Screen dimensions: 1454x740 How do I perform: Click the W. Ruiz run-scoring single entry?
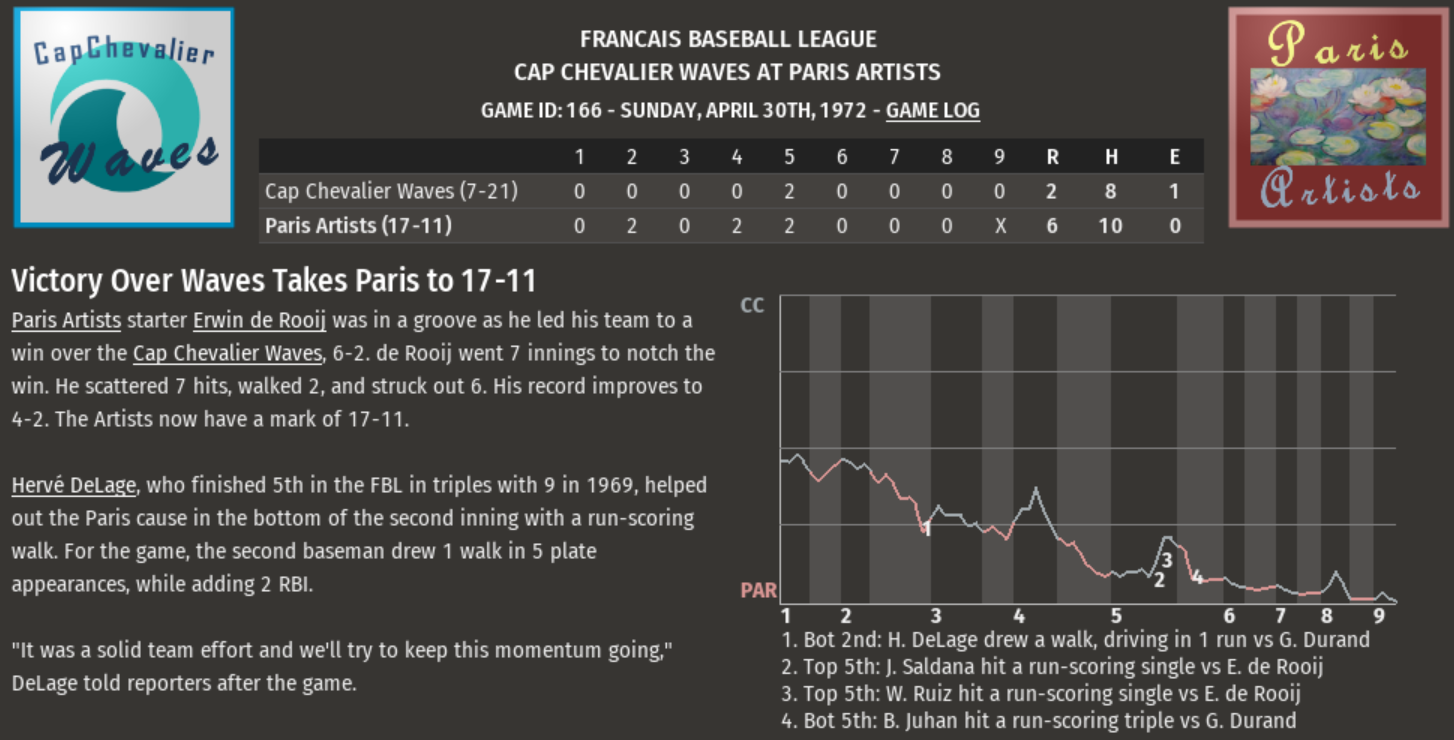click(1042, 694)
